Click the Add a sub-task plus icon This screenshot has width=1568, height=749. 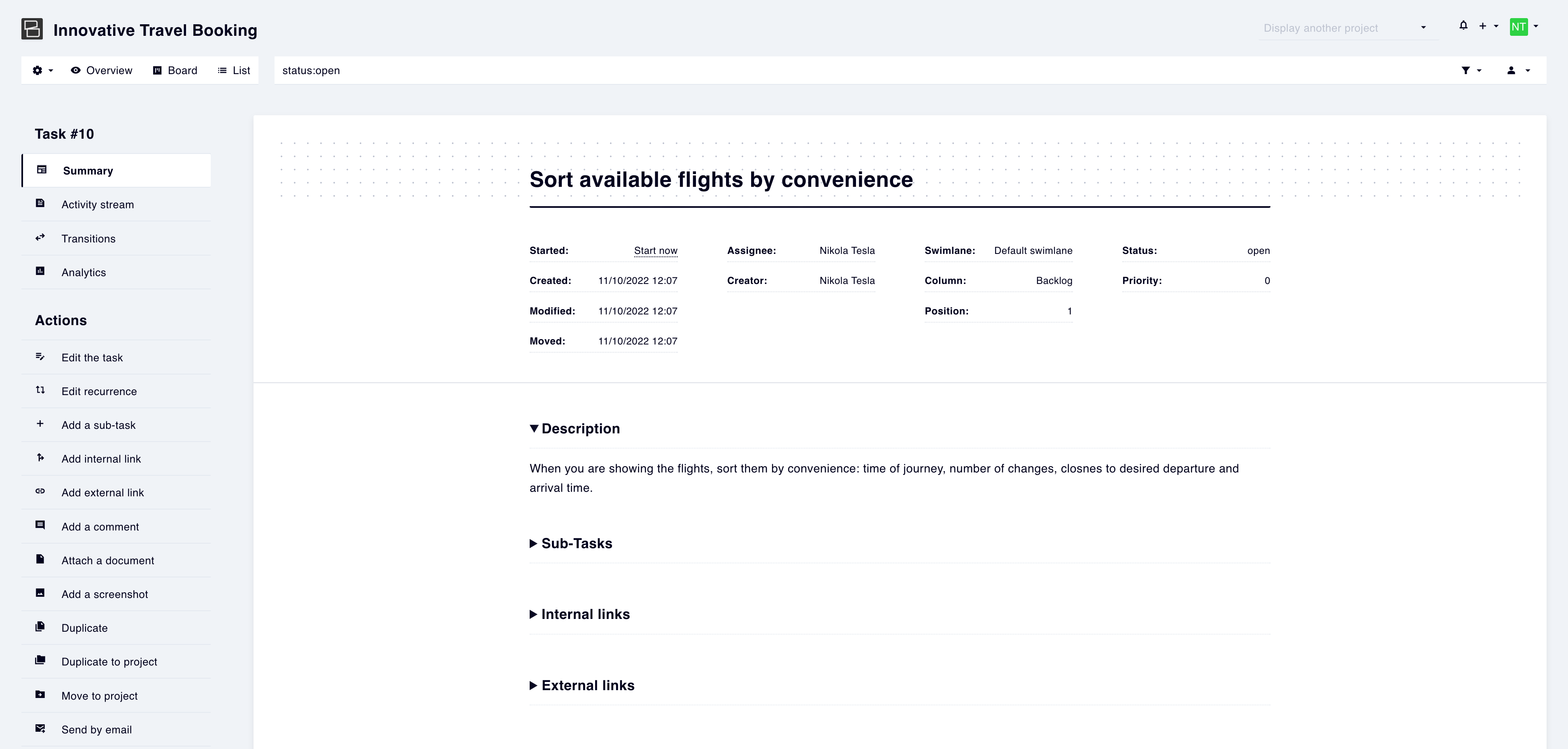click(x=40, y=424)
